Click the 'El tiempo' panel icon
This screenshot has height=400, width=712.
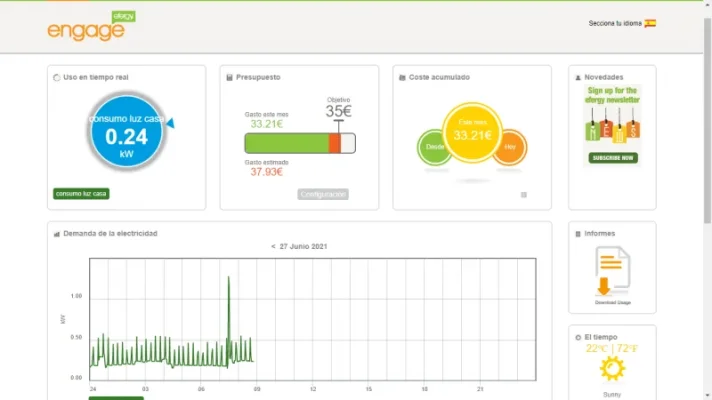(578, 337)
